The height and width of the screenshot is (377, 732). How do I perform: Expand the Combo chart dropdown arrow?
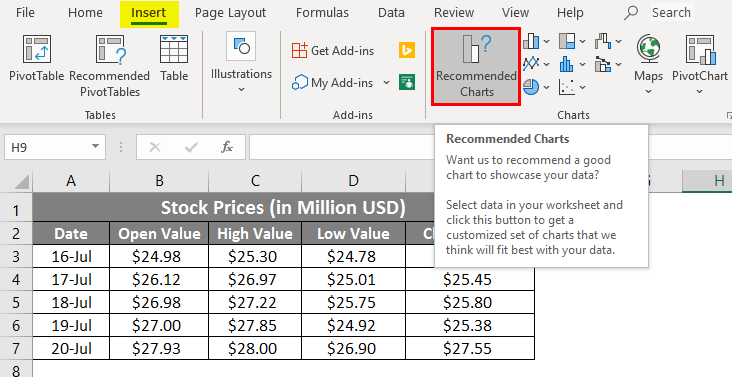pyautogui.click(x=619, y=64)
